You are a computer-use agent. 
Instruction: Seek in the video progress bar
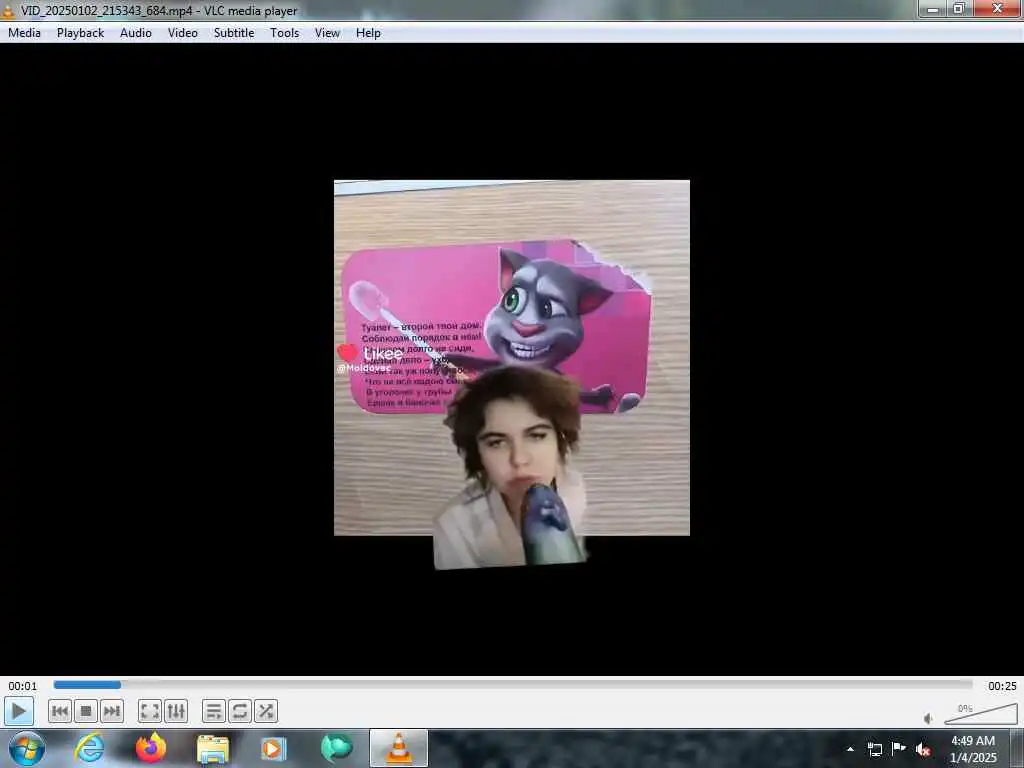513,684
